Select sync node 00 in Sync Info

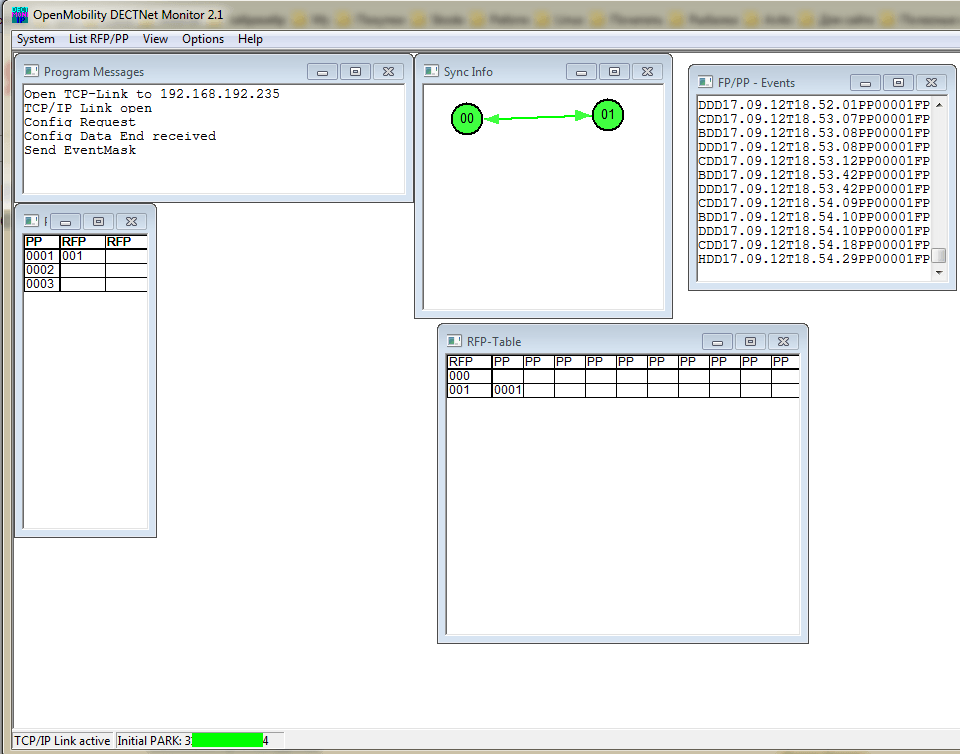[467, 119]
